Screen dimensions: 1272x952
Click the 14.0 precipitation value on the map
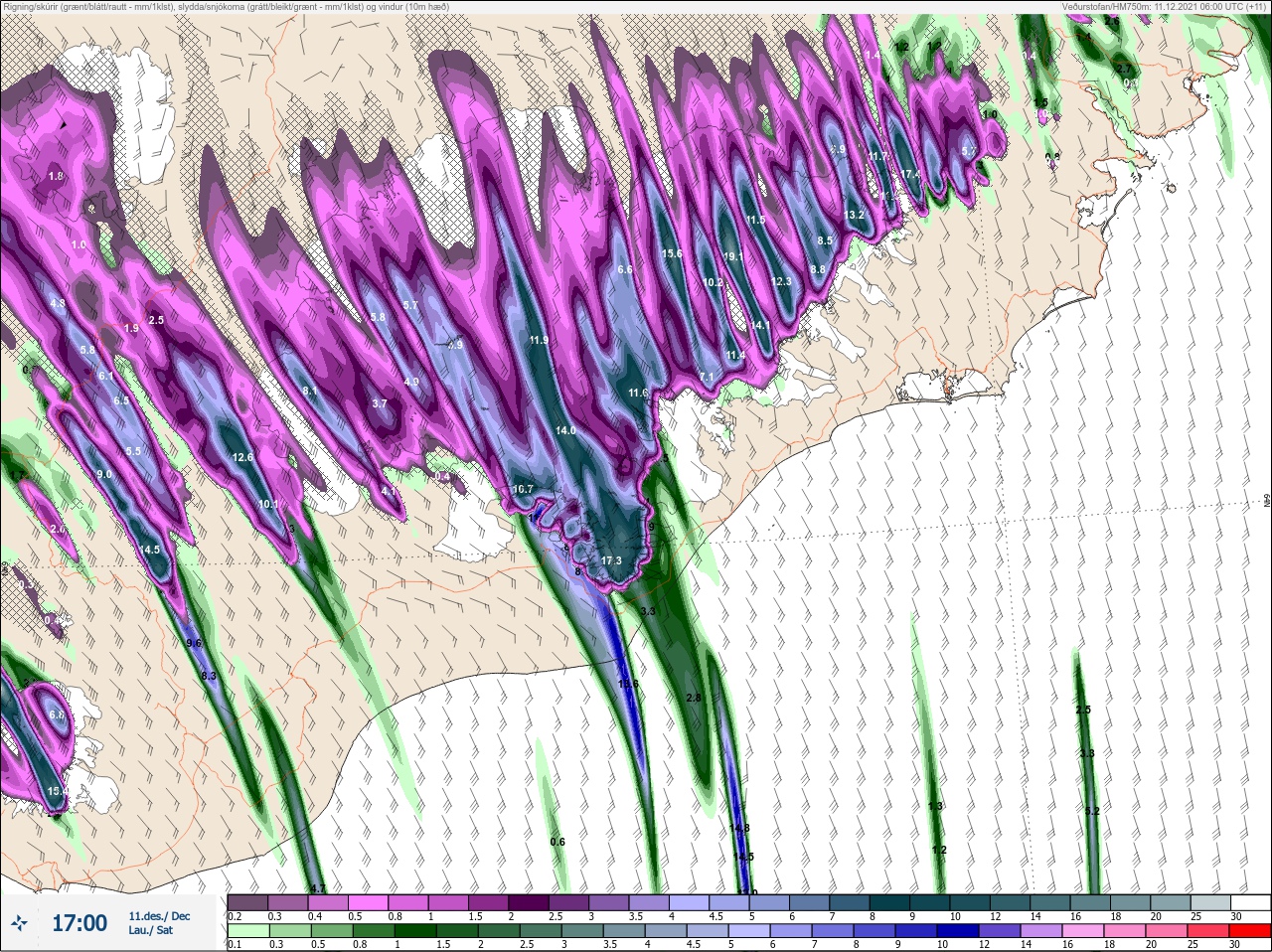coord(566,430)
